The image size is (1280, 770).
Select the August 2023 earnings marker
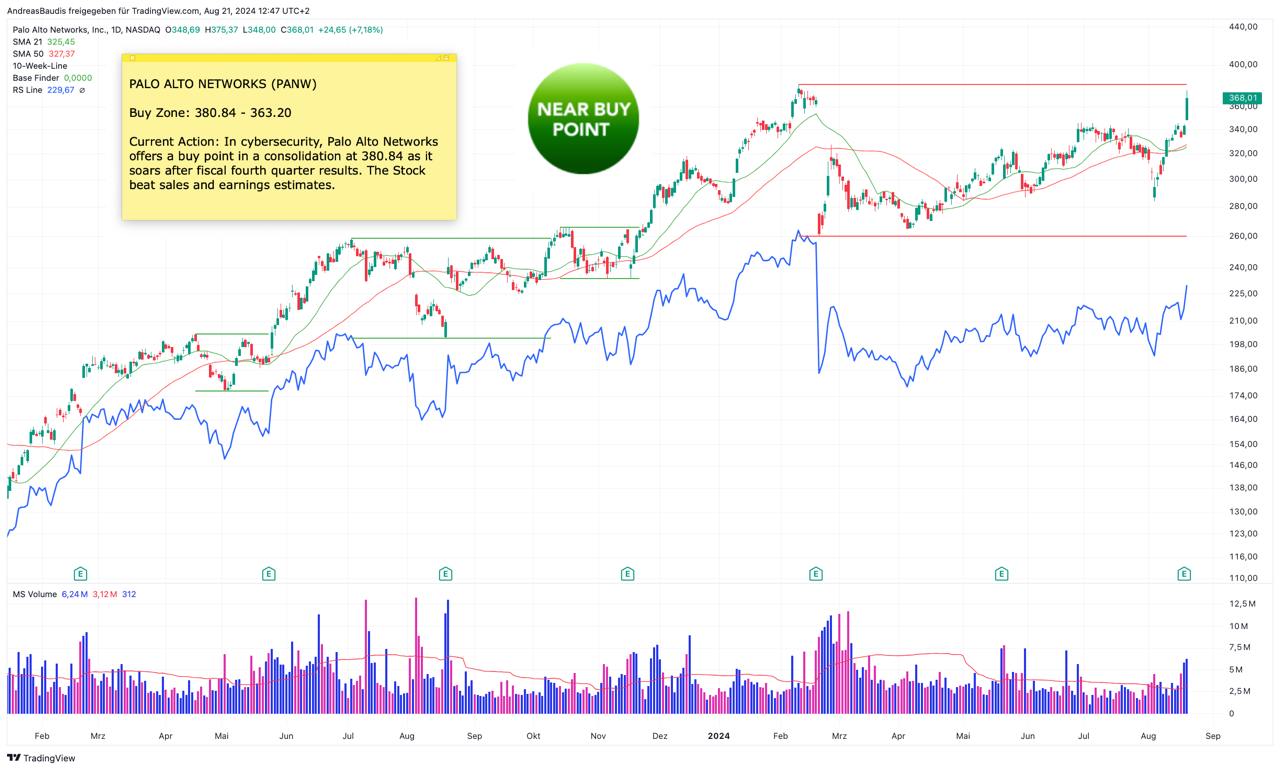pos(445,574)
